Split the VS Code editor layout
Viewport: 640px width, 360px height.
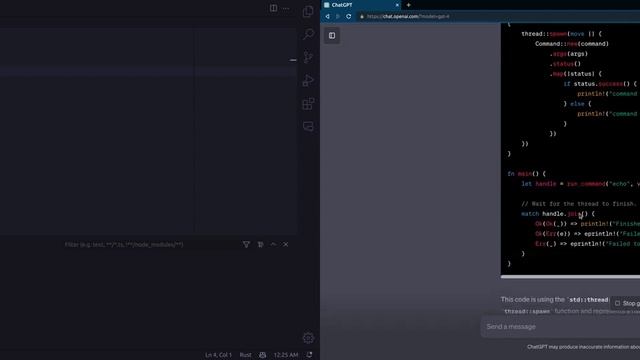click(x=273, y=8)
